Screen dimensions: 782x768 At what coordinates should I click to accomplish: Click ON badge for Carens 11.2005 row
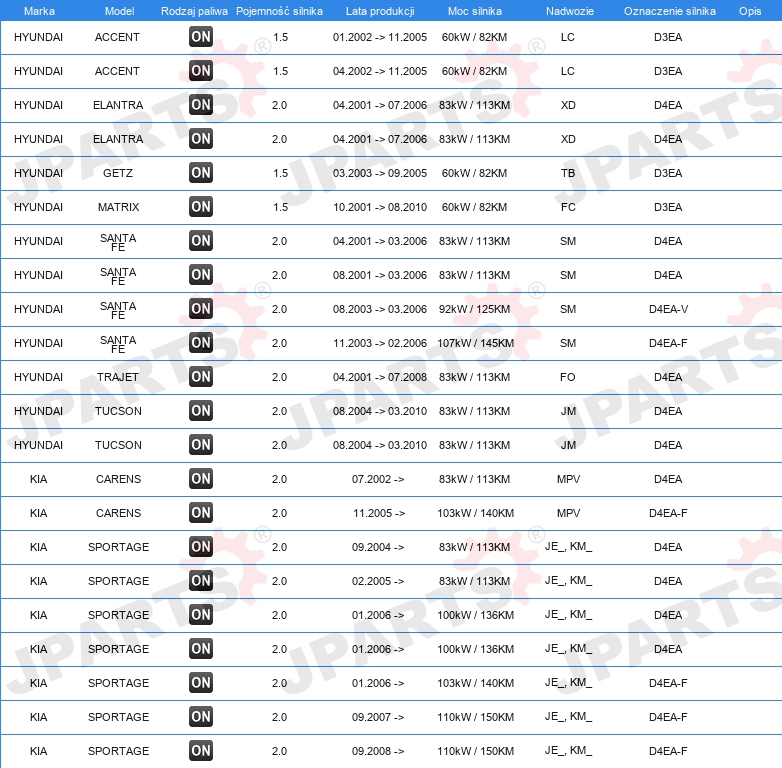pos(201,513)
